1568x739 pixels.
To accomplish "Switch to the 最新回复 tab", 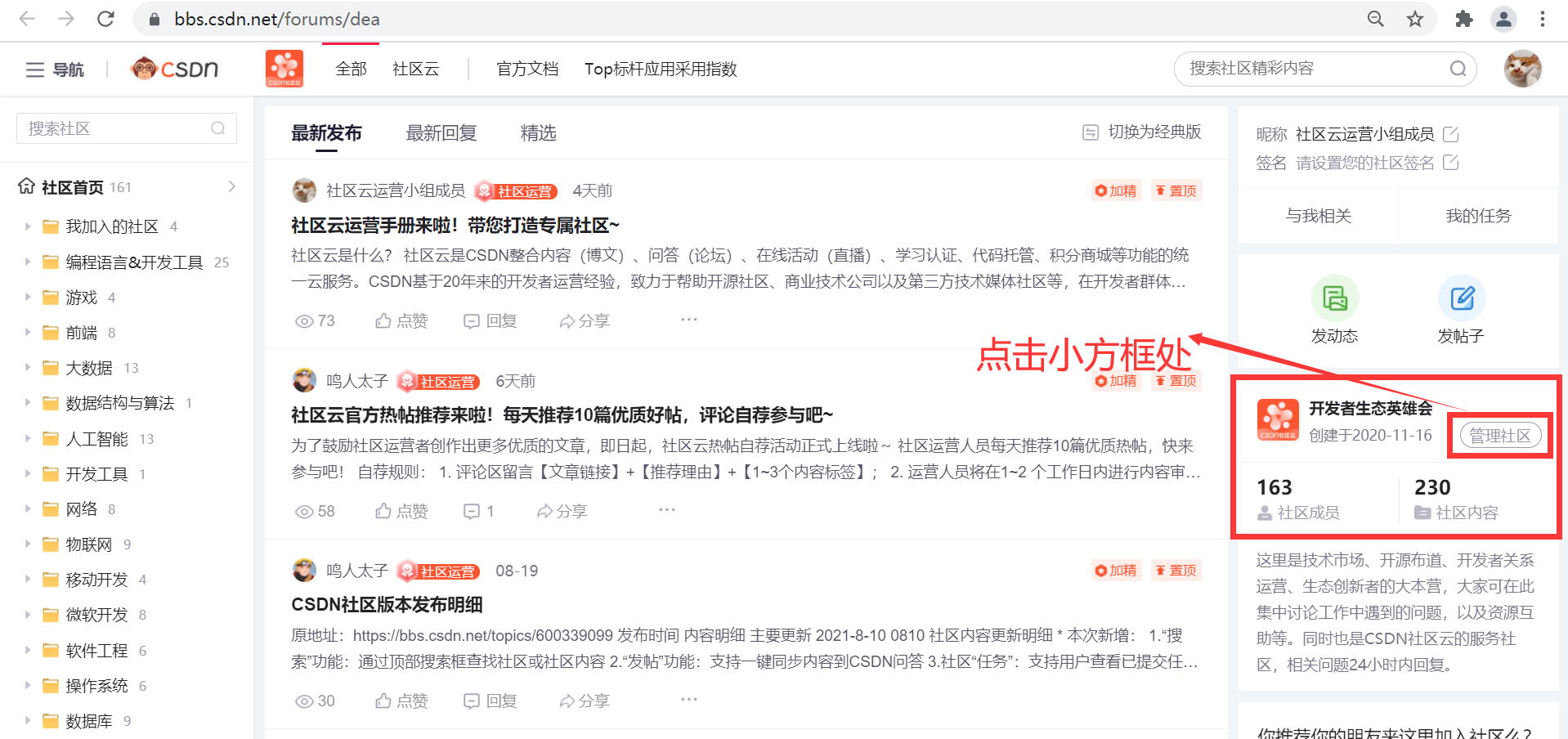I will (x=441, y=133).
